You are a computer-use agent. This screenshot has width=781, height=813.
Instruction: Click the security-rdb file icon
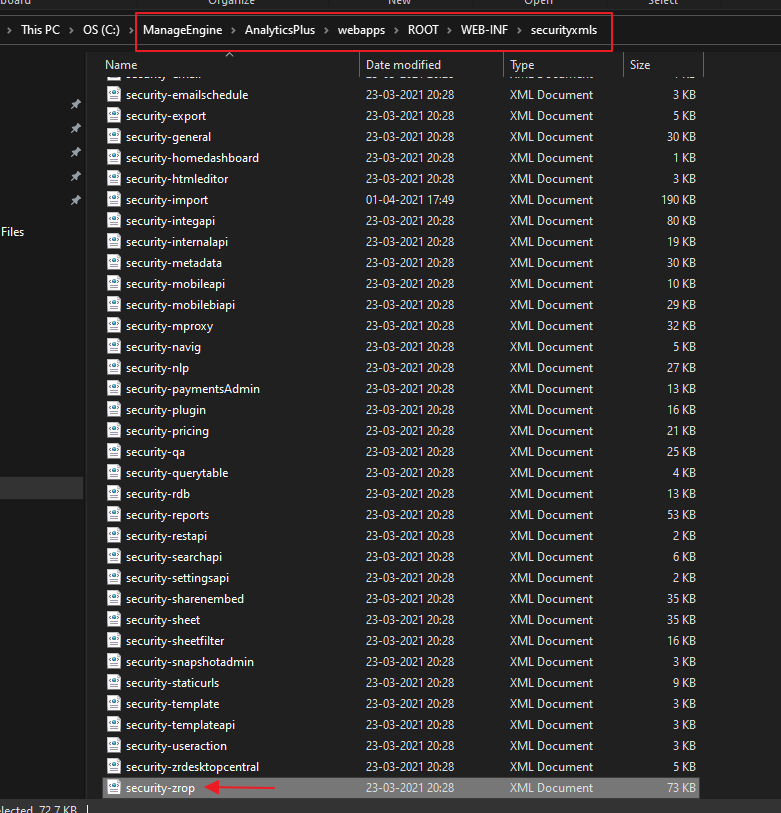pyautogui.click(x=114, y=493)
